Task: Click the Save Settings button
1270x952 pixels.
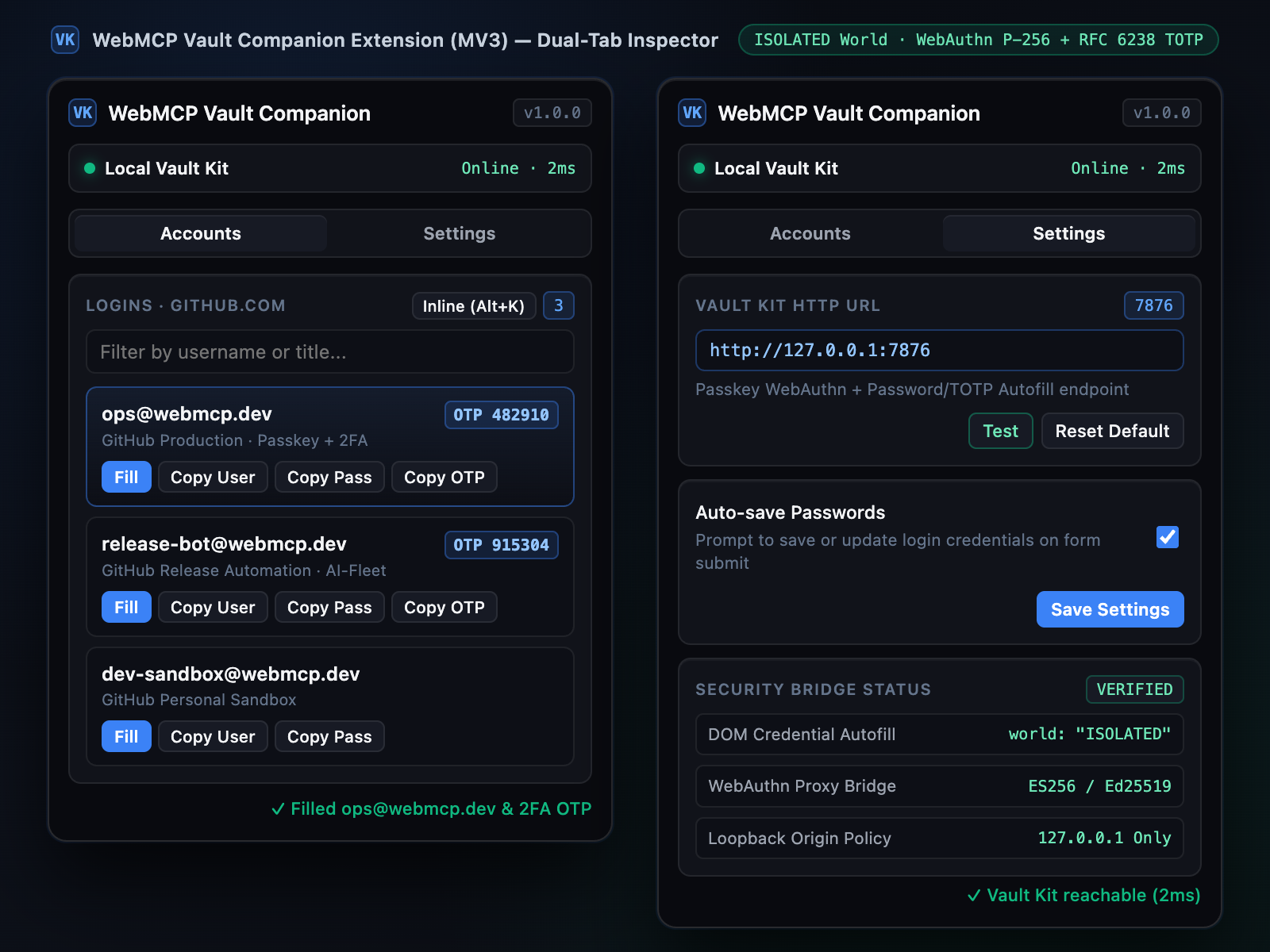Action: click(1110, 609)
